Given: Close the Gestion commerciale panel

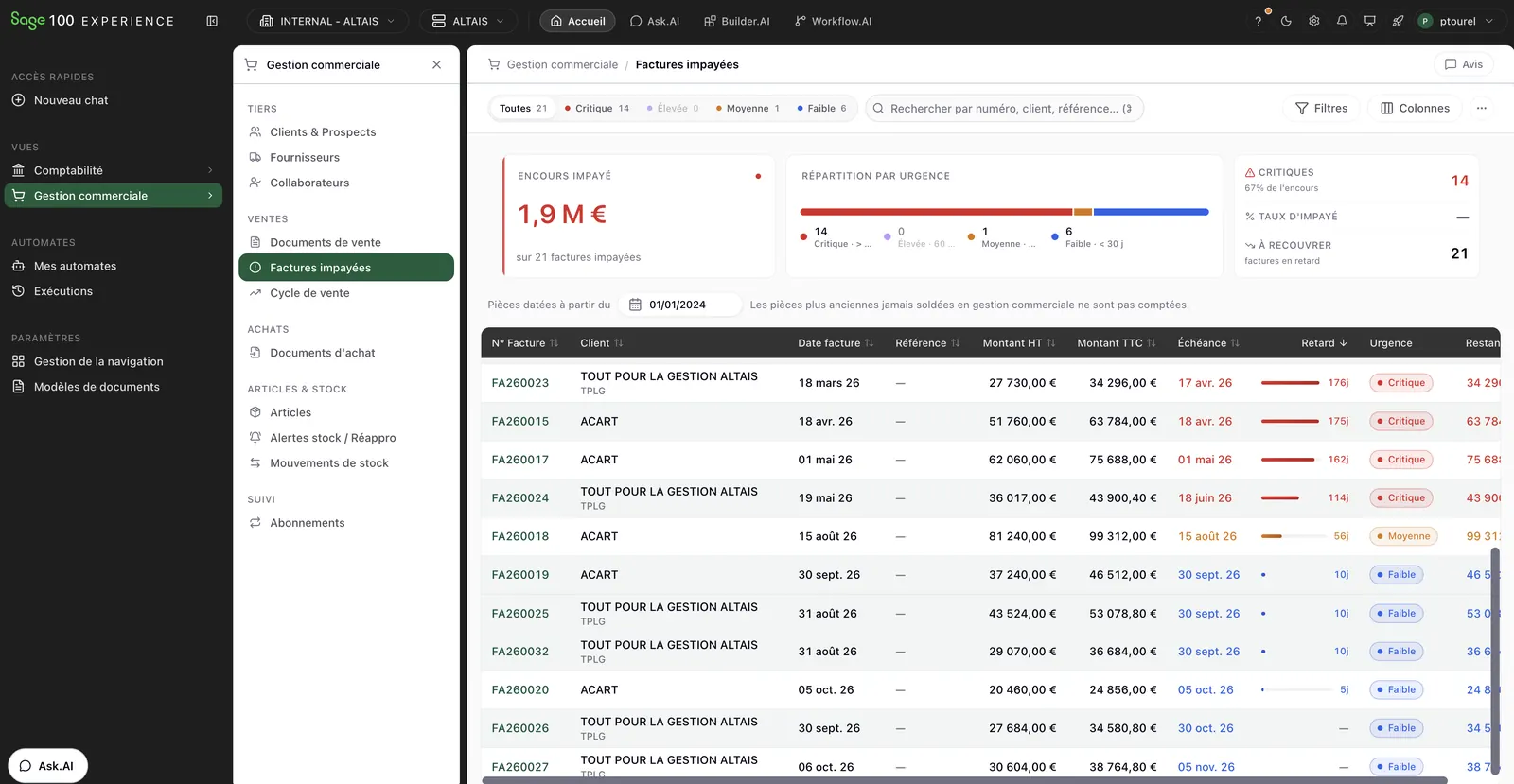Looking at the screenshot, I should [x=436, y=64].
